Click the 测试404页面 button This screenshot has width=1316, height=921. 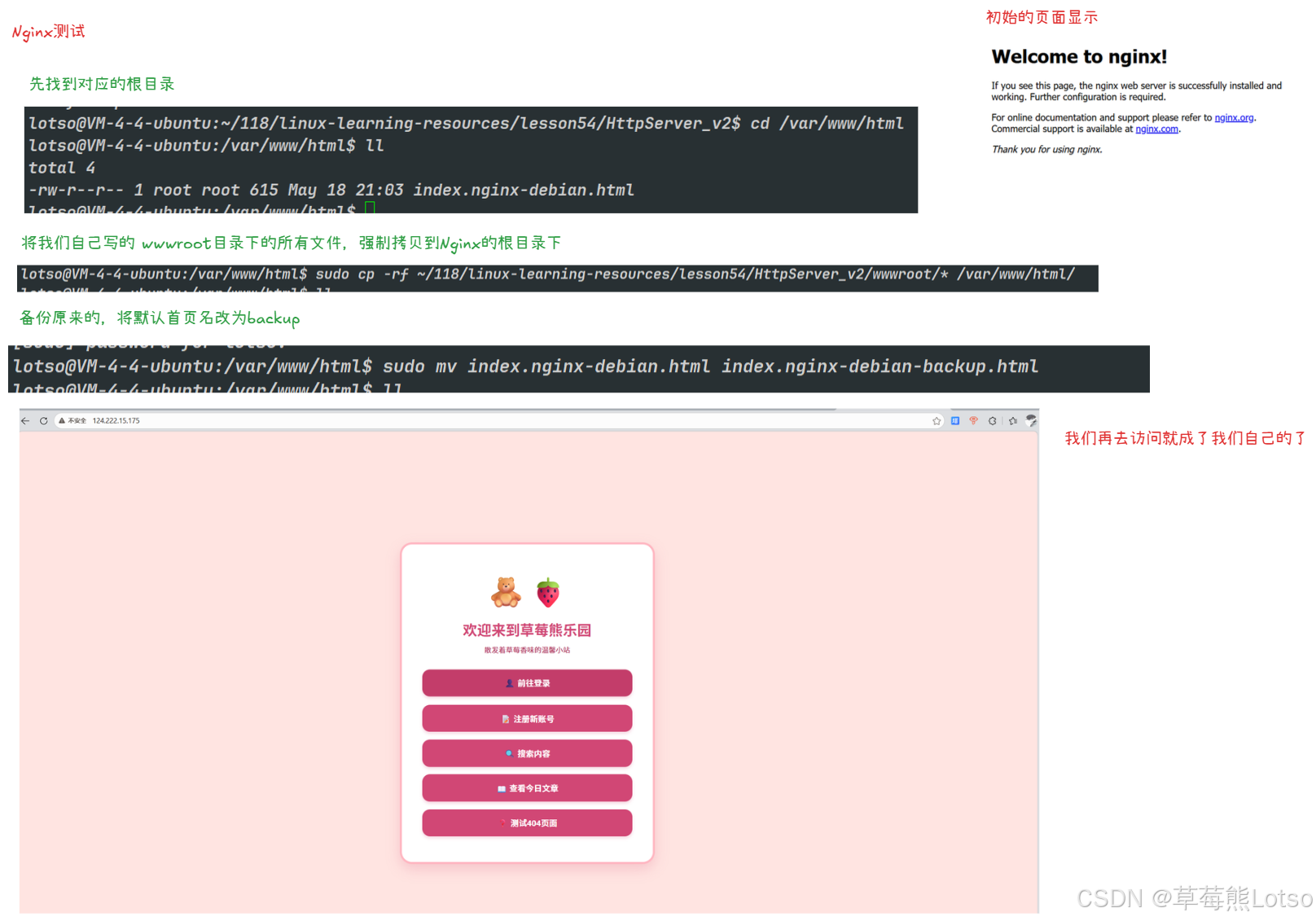click(x=527, y=823)
